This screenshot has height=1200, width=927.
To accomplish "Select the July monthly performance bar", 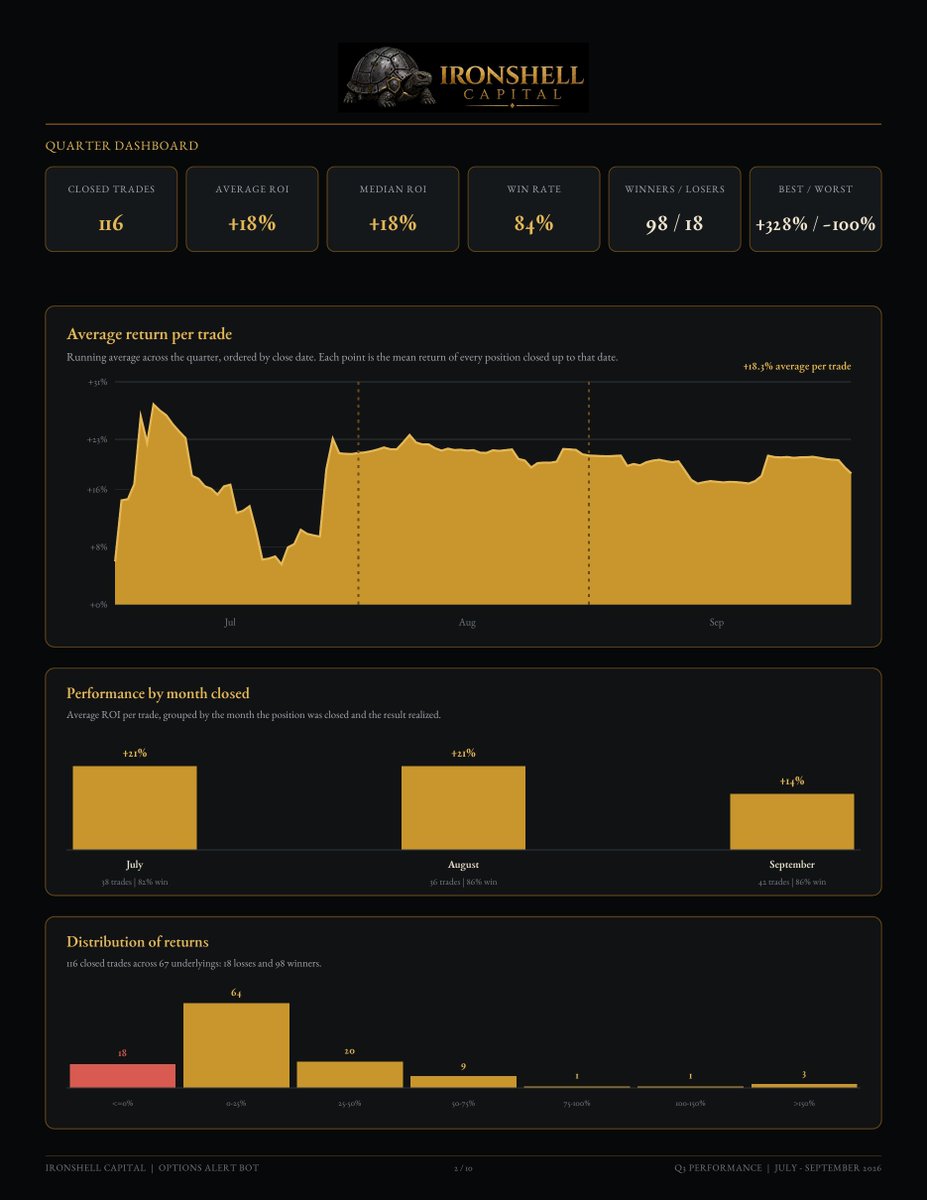I will click(135, 808).
